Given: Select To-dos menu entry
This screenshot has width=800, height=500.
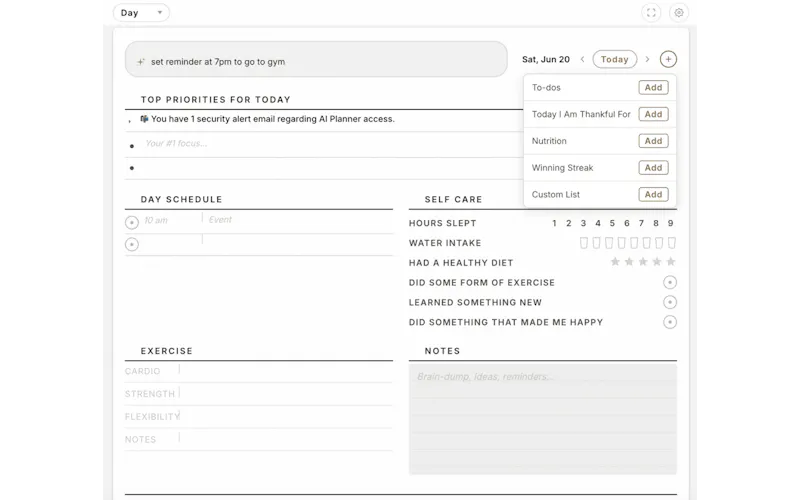Looking at the screenshot, I should pyautogui.click(x=546, y=87).
